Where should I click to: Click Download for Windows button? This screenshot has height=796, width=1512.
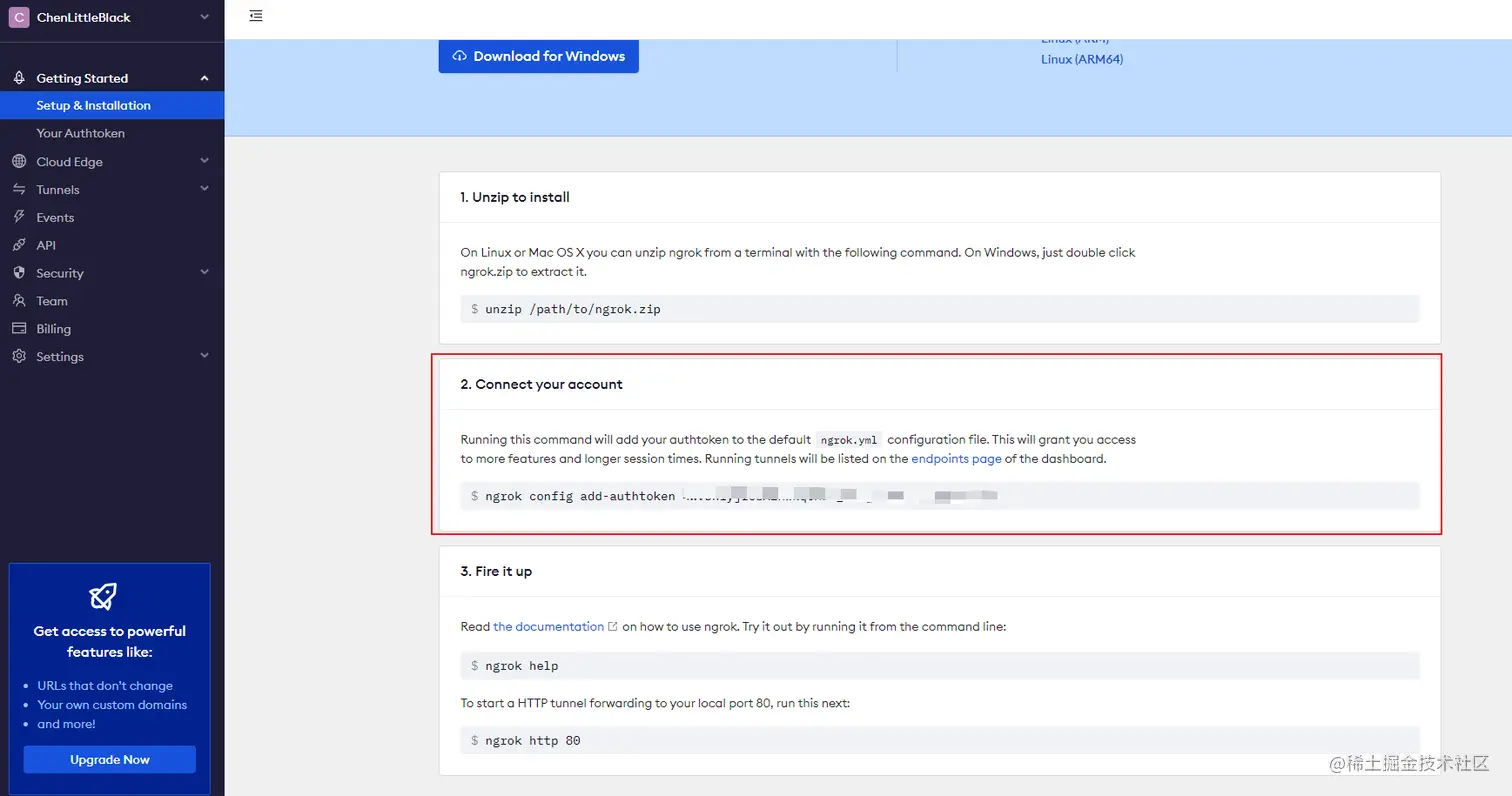pyautogui.click(x=538, y=56)
